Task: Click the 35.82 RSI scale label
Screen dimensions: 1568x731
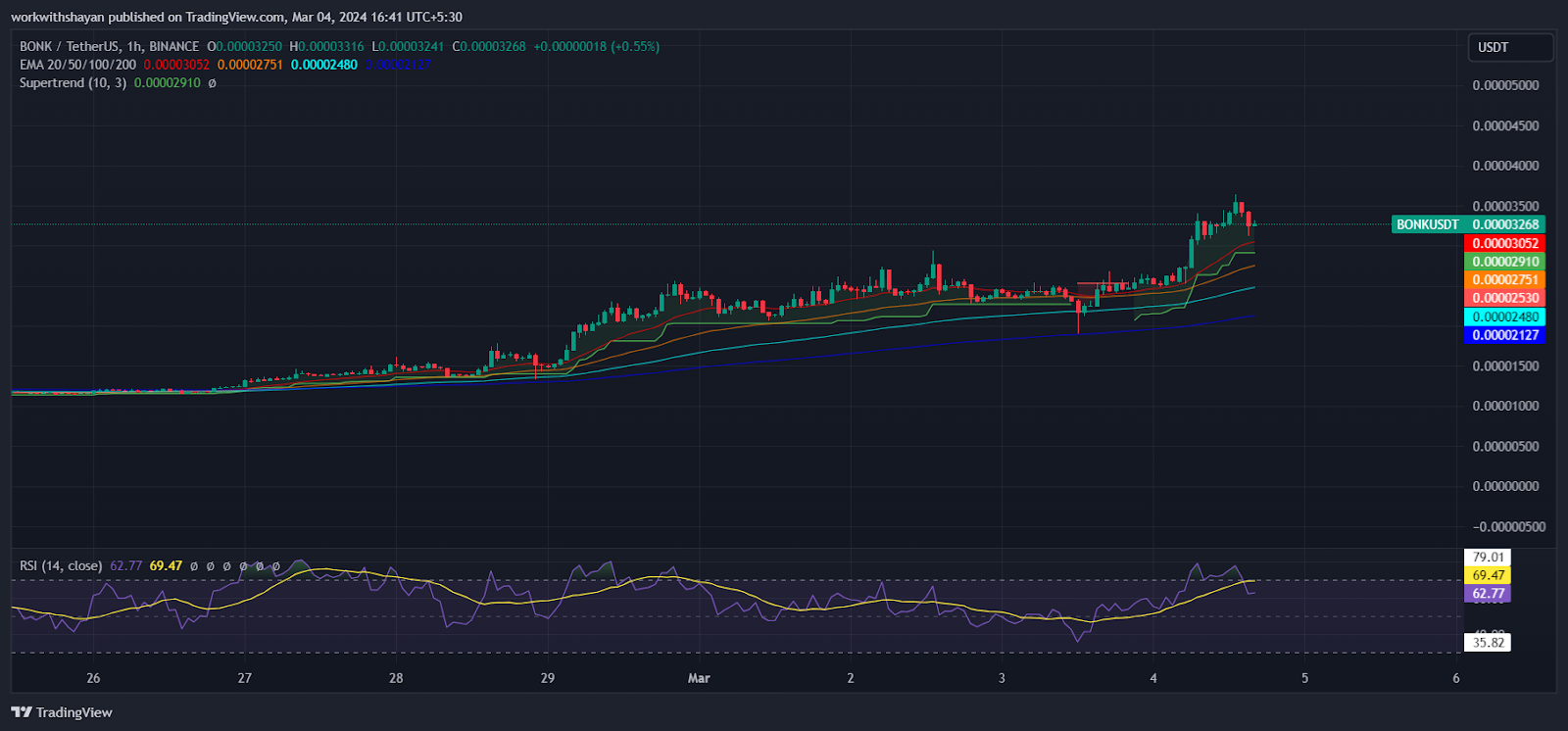Action: (x=1488, y=643)
